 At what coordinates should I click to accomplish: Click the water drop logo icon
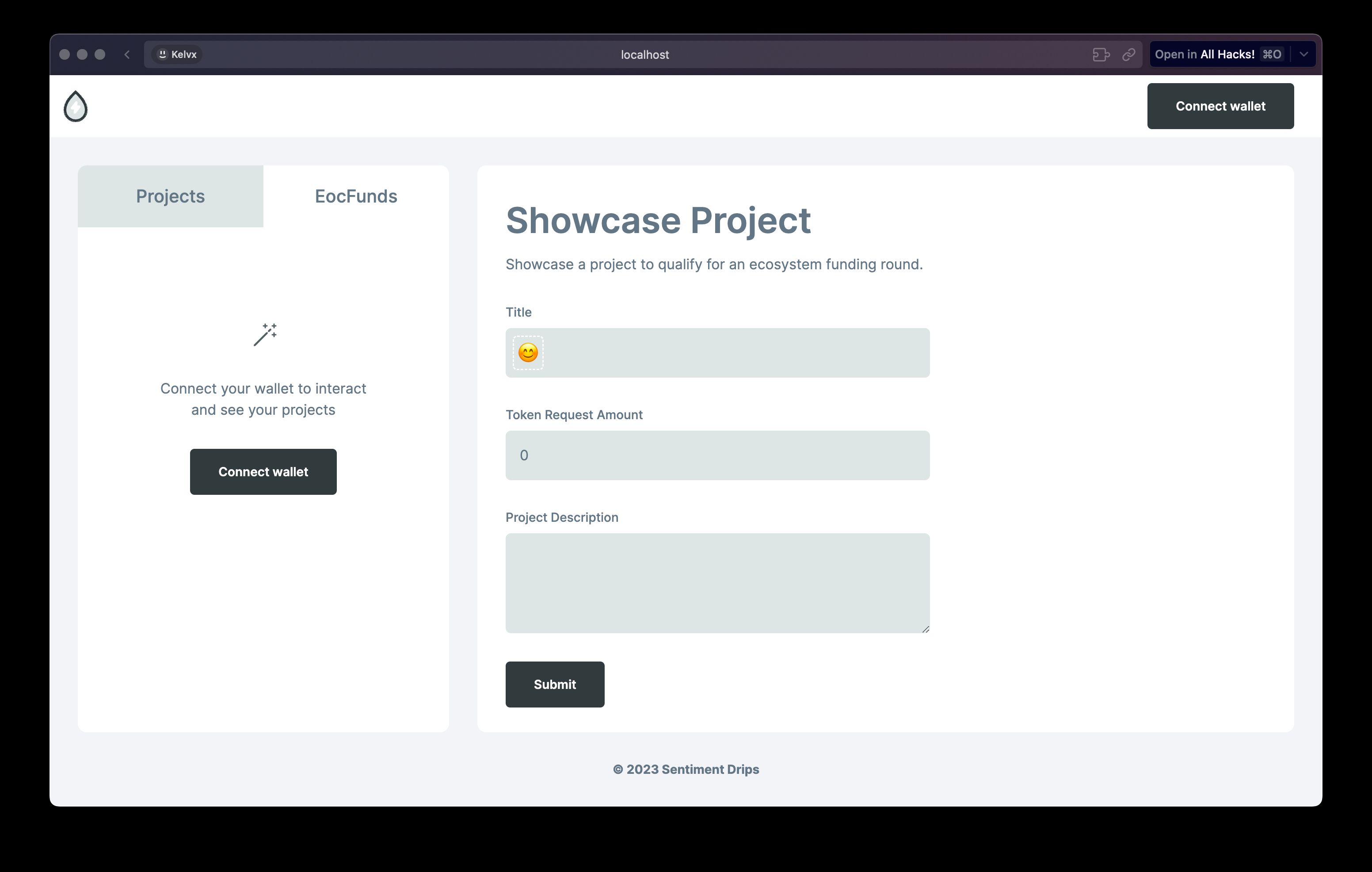click(x=75, y=107)
